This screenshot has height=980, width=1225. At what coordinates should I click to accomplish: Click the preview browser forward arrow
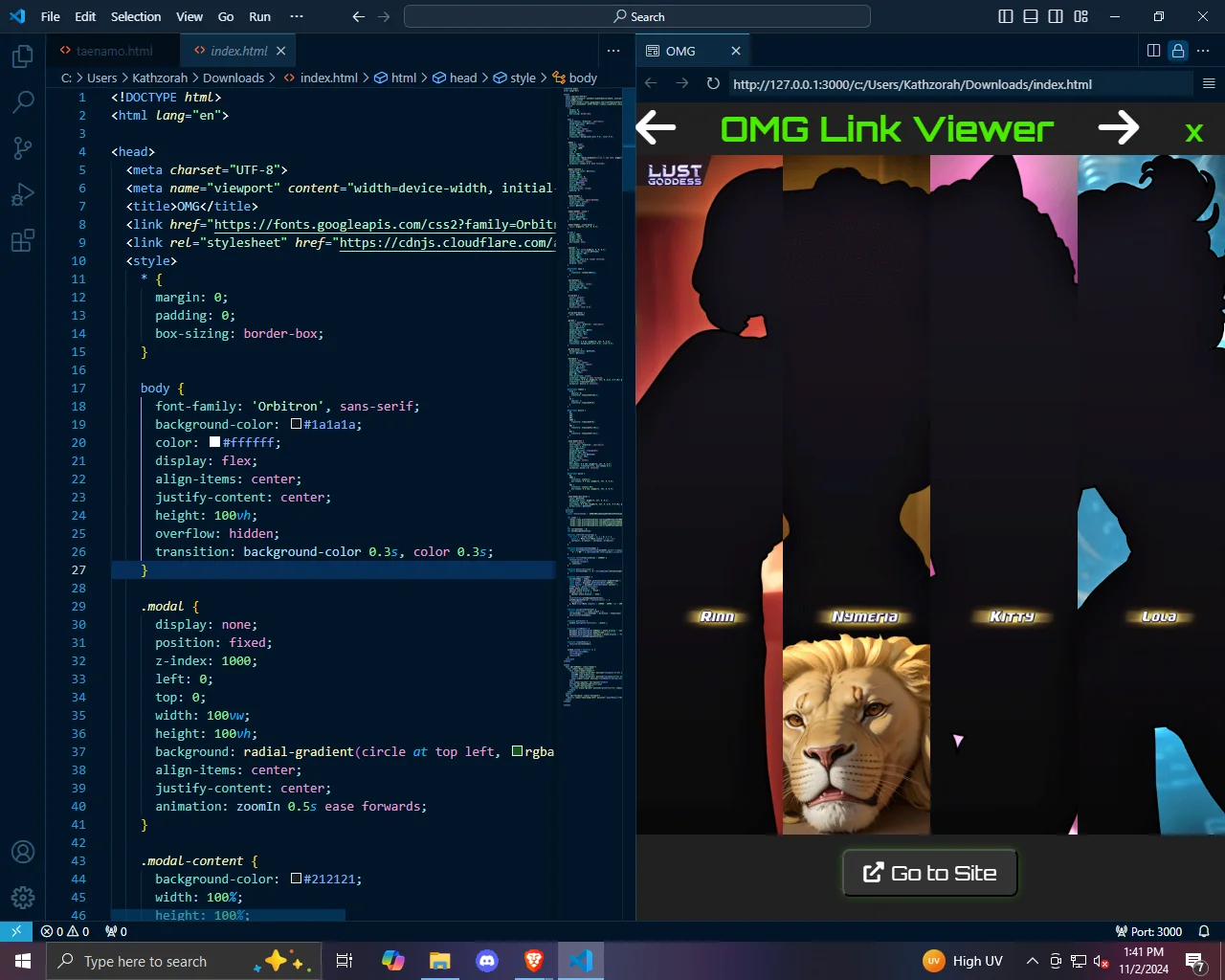pos(681,84)
